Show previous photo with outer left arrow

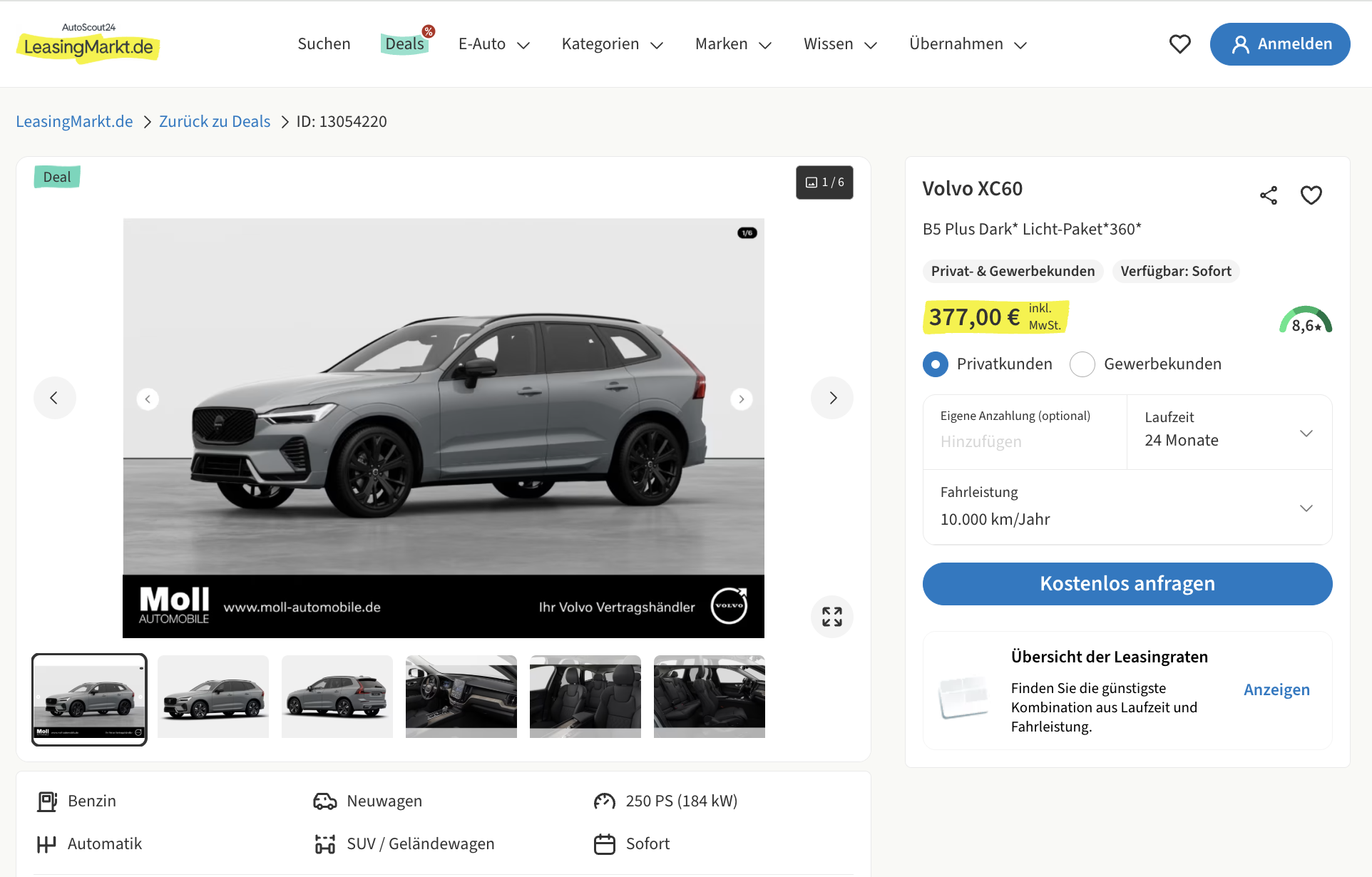click(x=55, y=398)
